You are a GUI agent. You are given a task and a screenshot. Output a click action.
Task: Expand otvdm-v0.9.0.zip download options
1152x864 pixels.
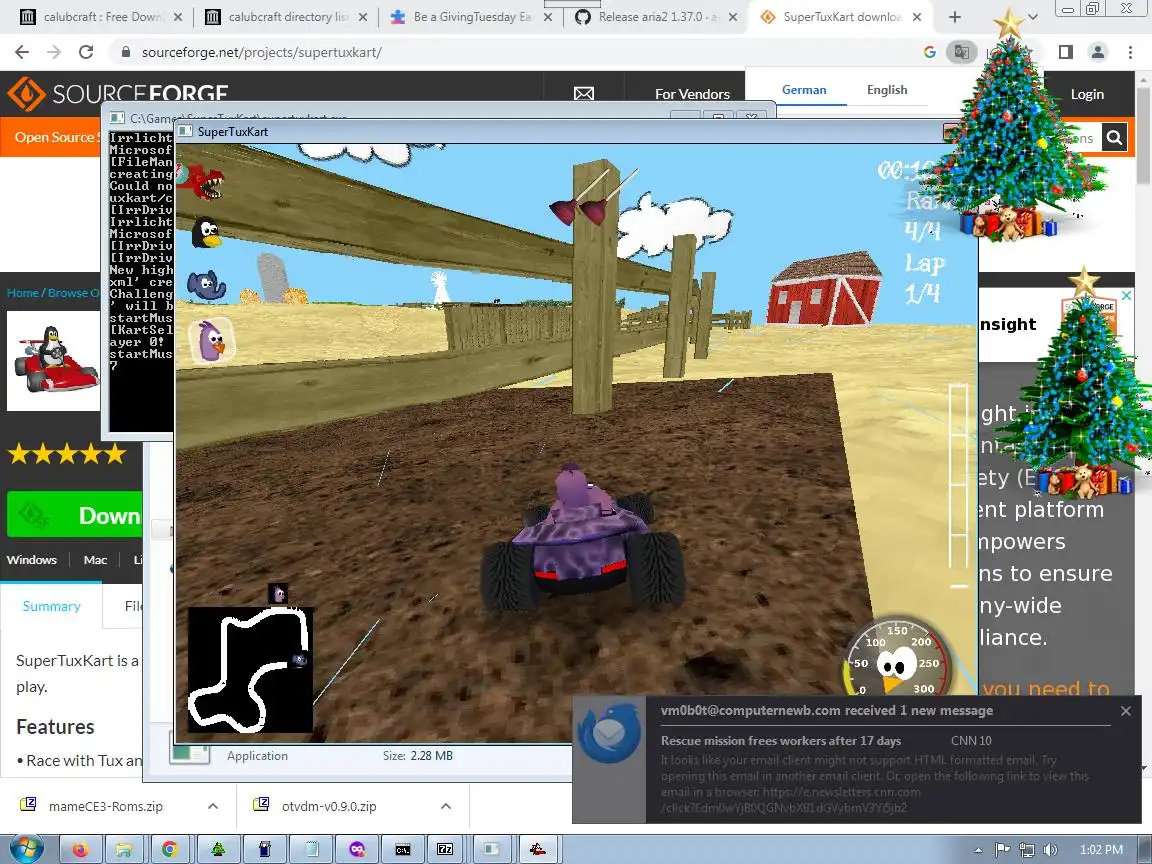click(445, 806)
